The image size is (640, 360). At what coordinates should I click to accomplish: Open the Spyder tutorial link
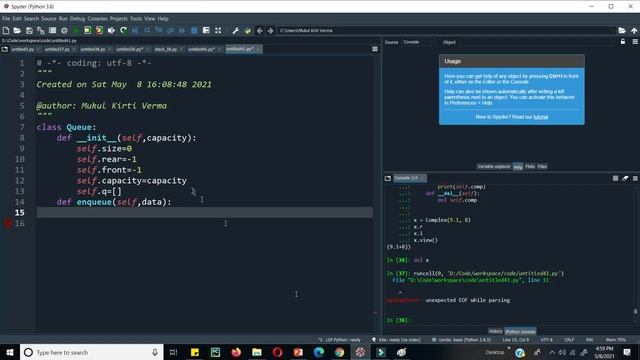540,117
